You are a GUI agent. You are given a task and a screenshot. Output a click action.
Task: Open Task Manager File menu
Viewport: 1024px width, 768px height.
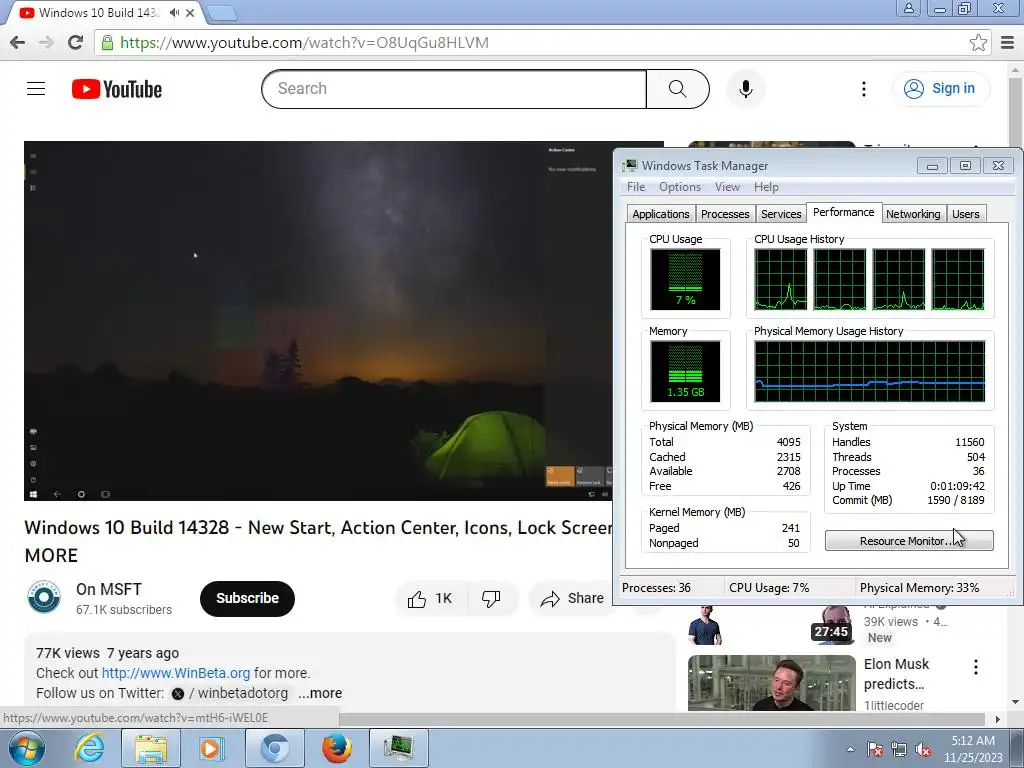point(635,187)
